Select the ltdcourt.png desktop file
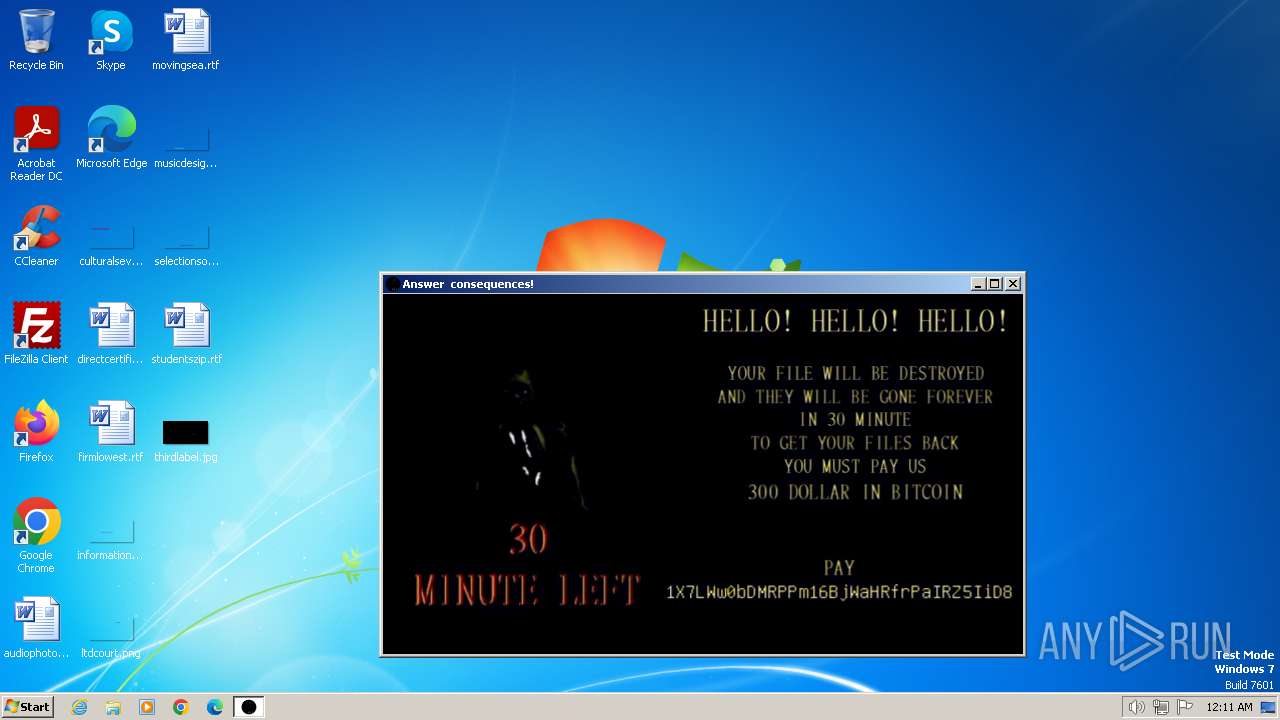This screenshot has height=720, width=1280. [111, 636]
